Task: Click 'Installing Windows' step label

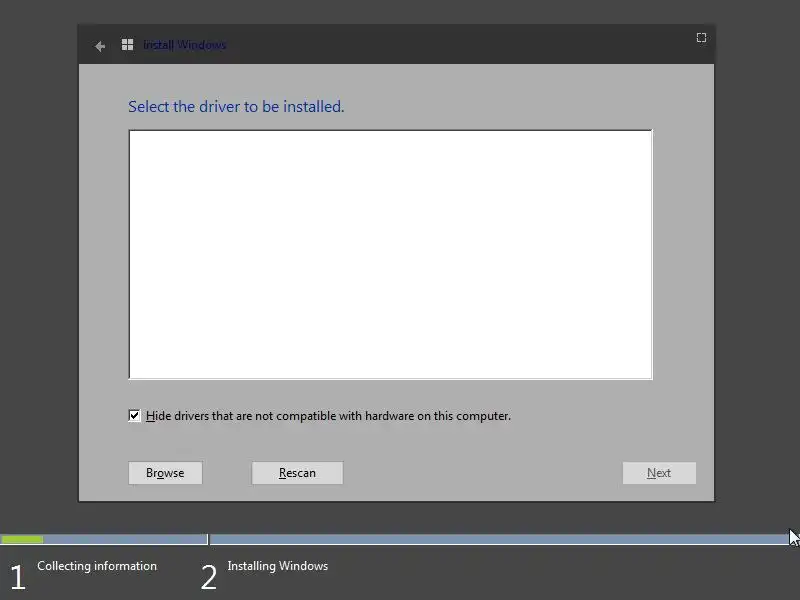Action: coord(278,566)
